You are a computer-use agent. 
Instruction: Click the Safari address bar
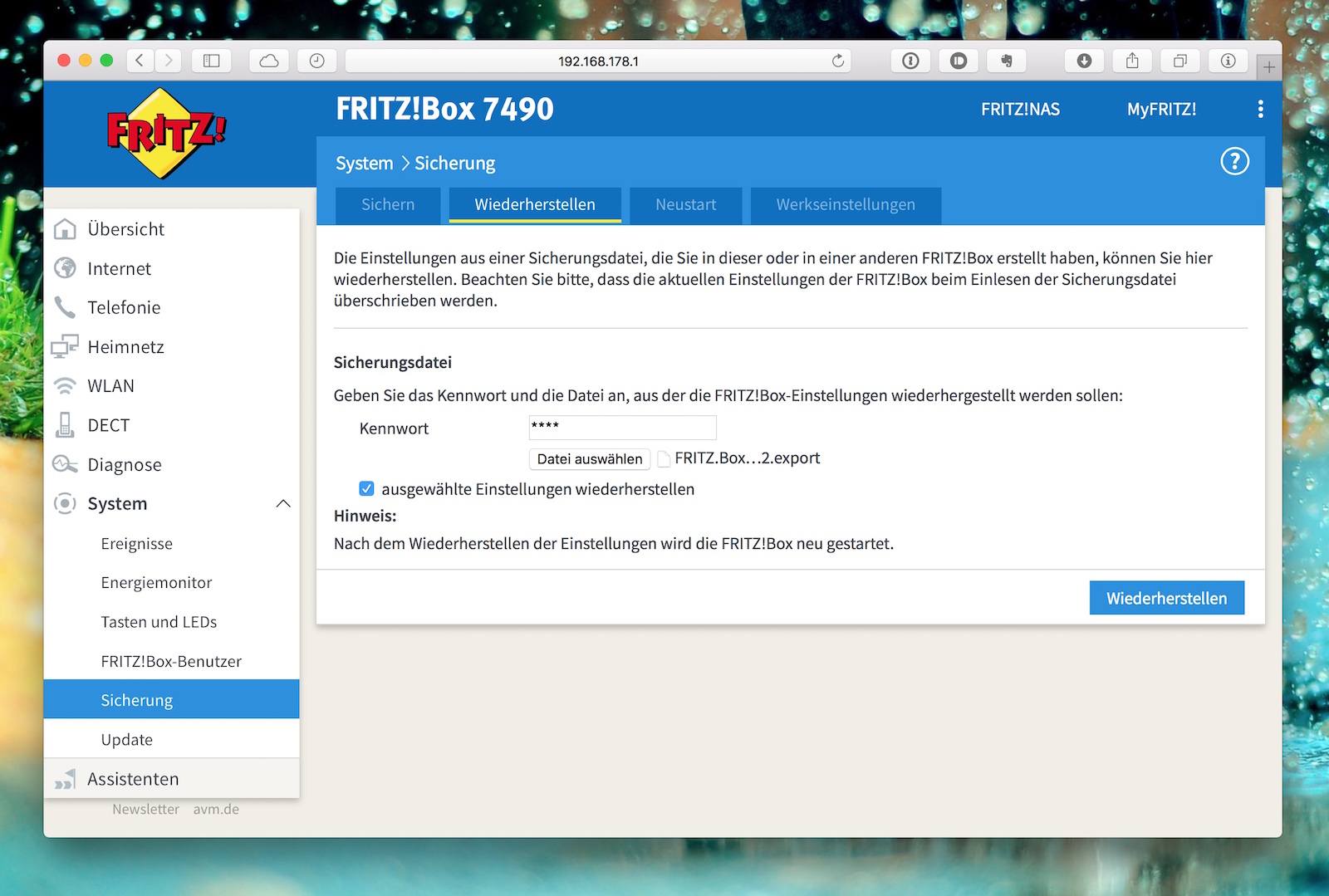[x=598, y=61]
